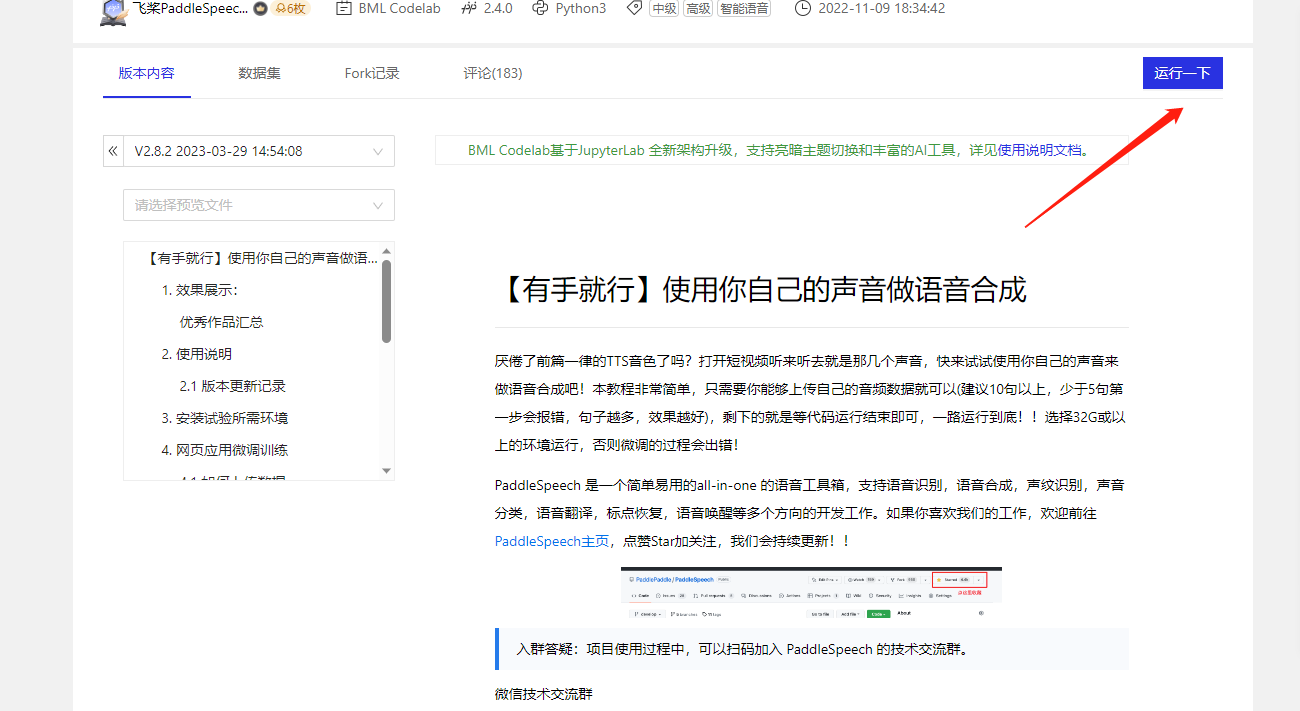Jump to outline item 2. 使用说明
Image resolution: width=1300 pixels, height=711 pixels.
coord(197,354)
